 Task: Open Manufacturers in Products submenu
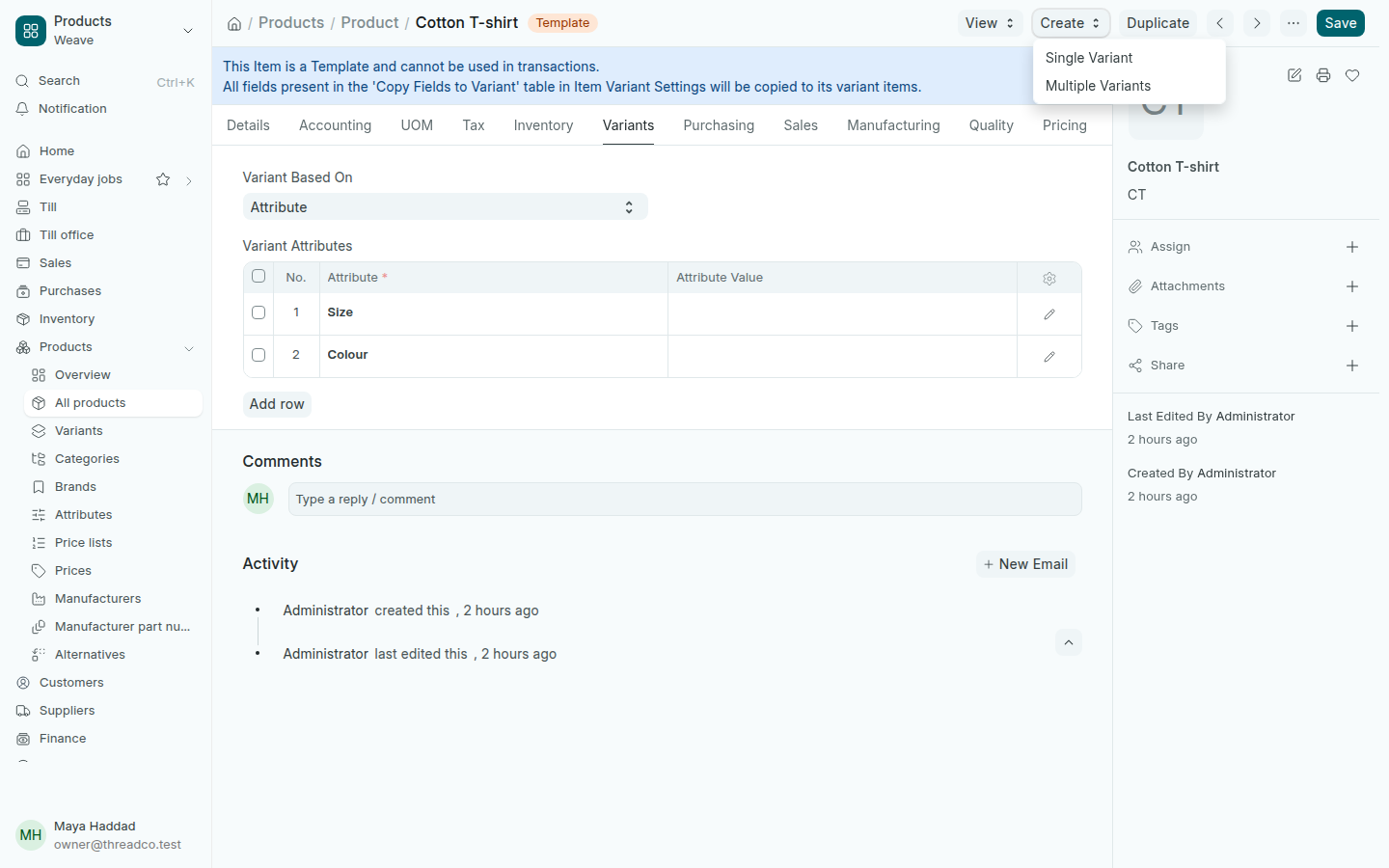click(x=113, y=599)
